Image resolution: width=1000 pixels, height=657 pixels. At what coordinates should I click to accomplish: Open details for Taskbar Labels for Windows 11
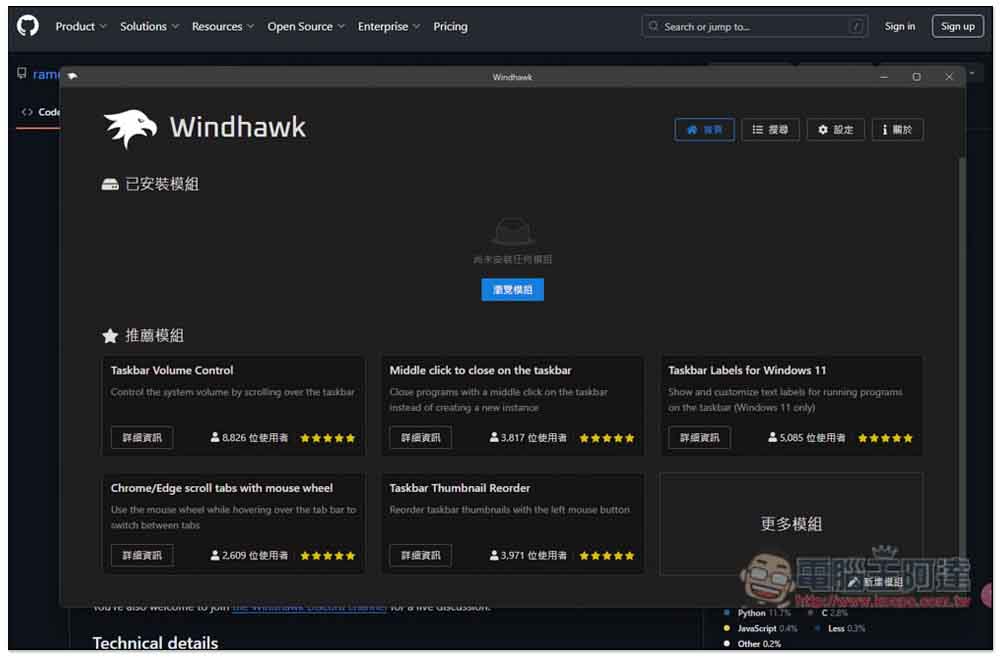(x=699, y=438)
